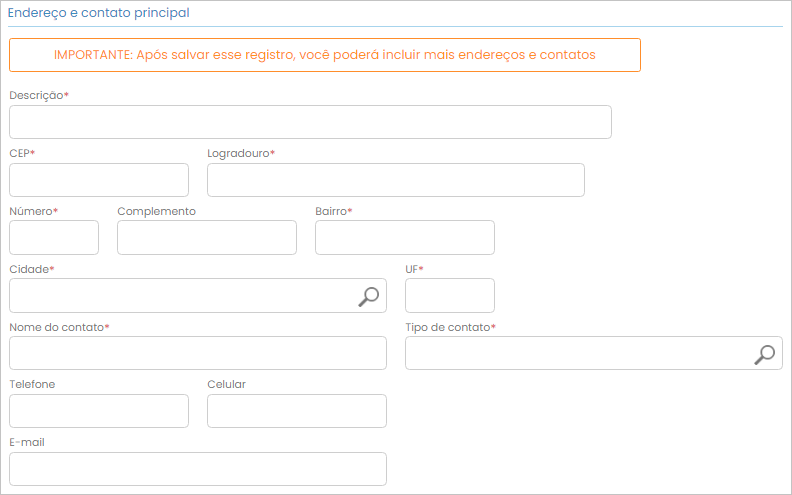Select the Logradouro input field

pos(395,180)
